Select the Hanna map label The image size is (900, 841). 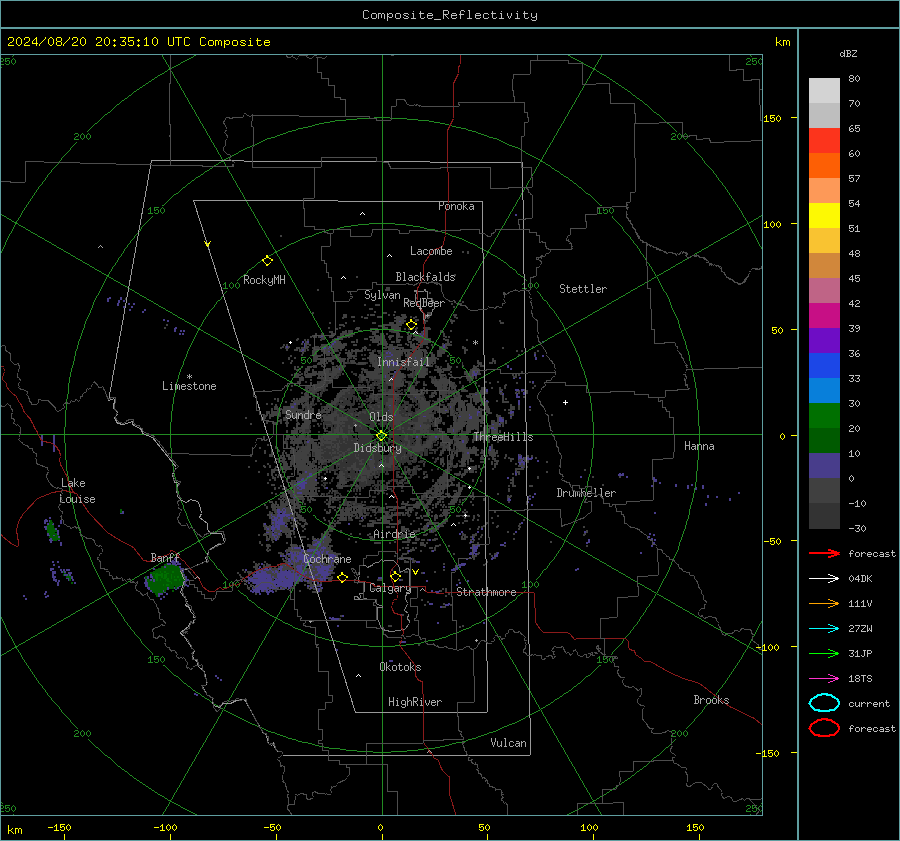click(699, 446)
